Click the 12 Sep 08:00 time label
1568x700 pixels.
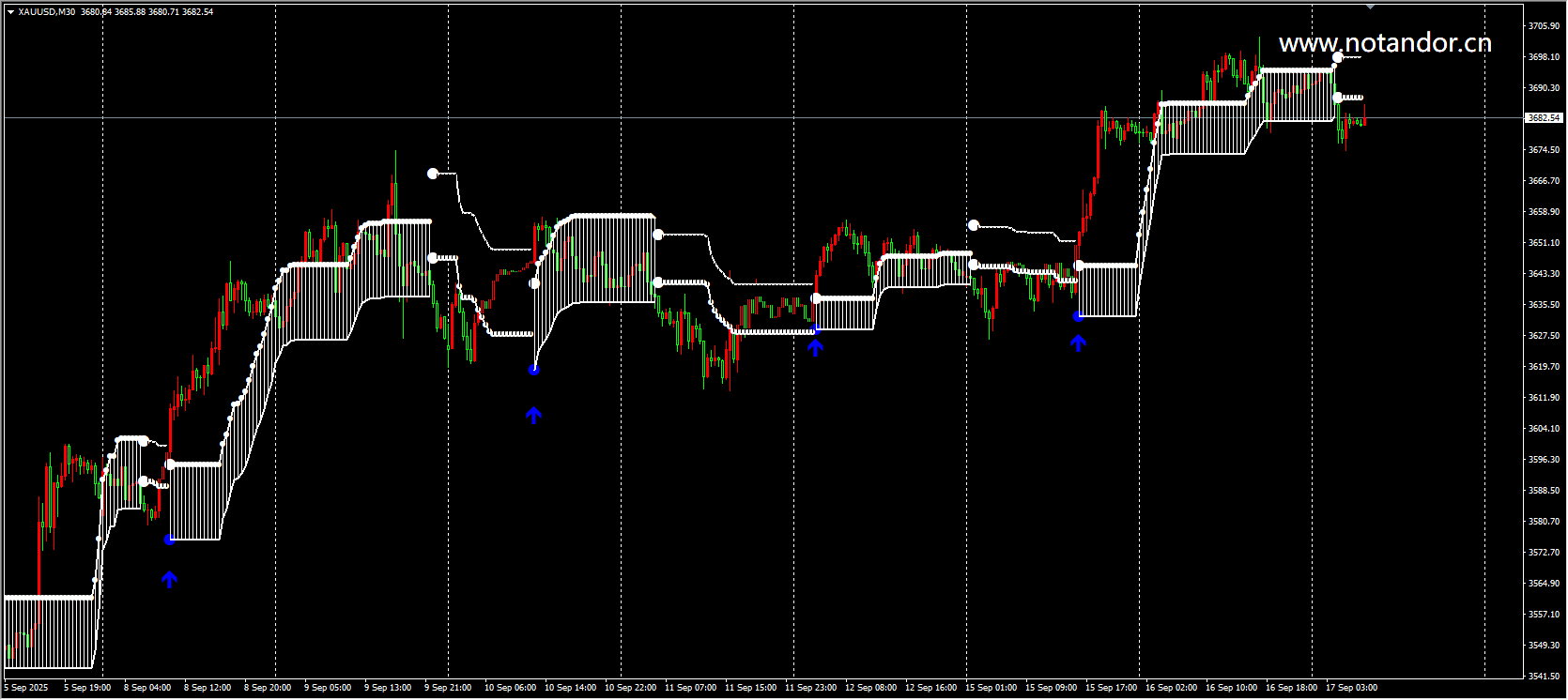[x=870, y=688]
